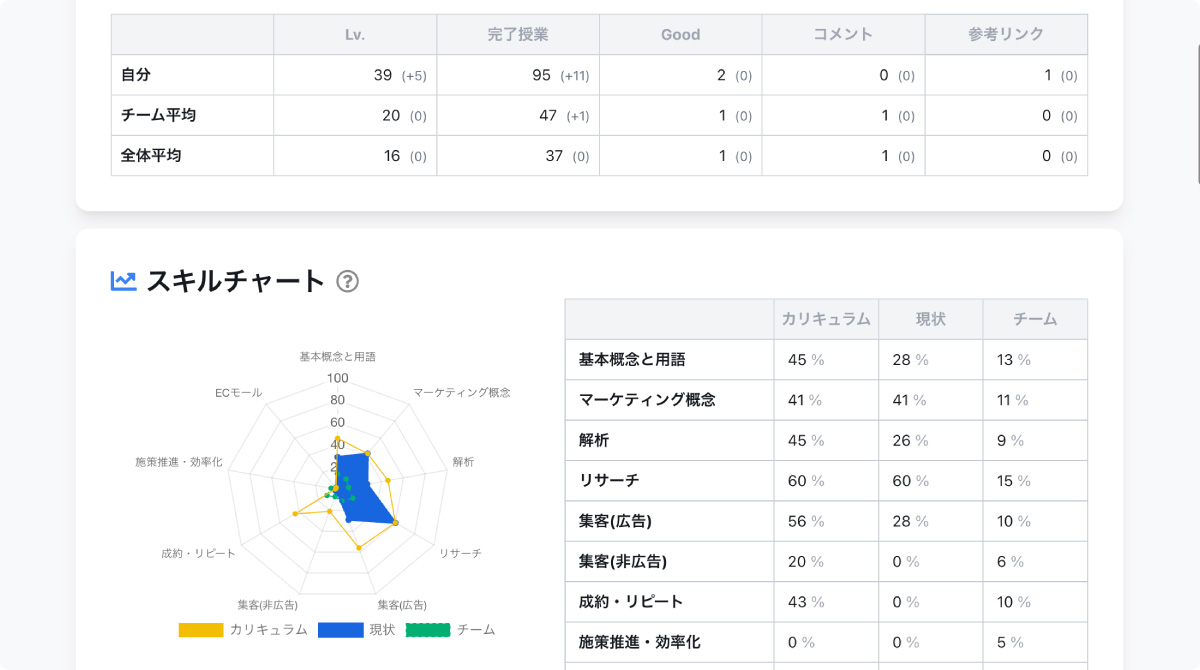Toggle the チーム green legend swatch
Screen dimensions: 1200x670
427,630
